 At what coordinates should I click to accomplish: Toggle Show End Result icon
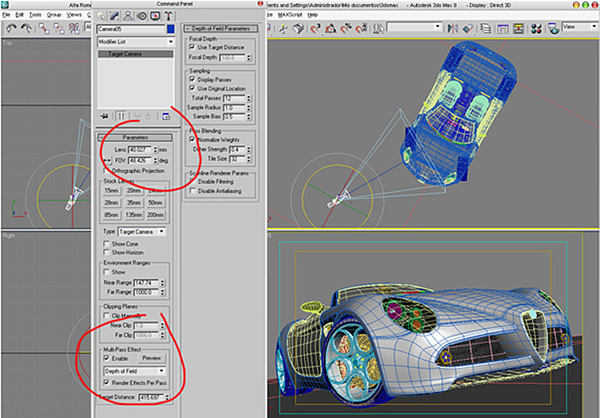click(121, 116)
